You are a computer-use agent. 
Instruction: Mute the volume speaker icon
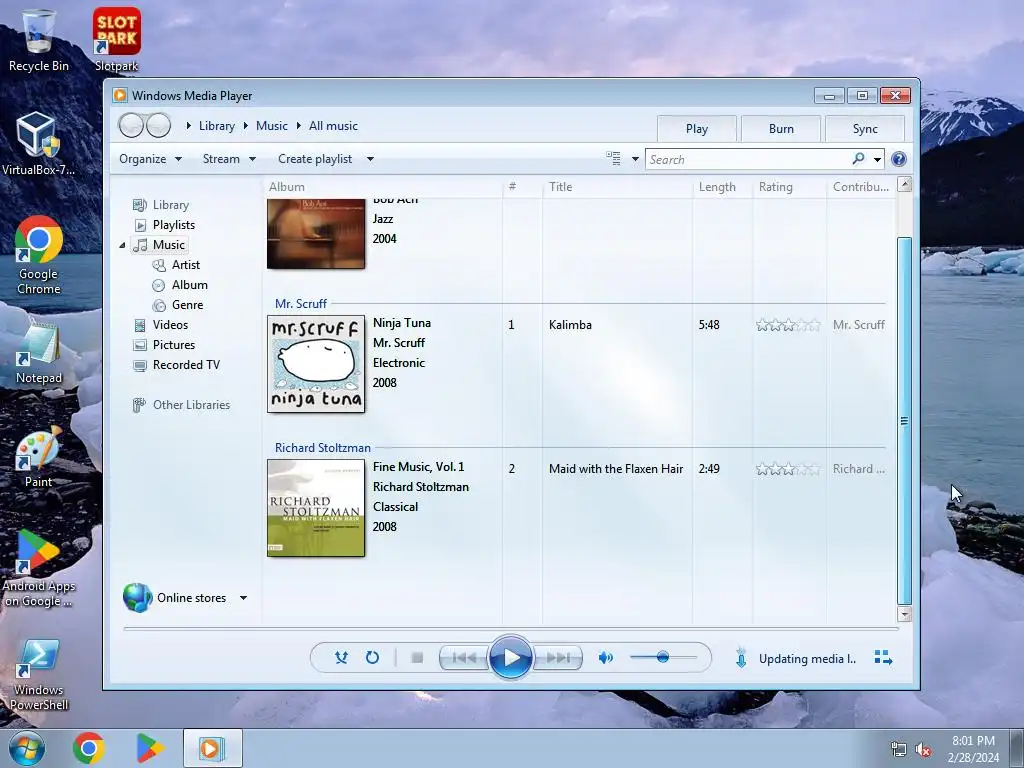click(x=606, y=658)
